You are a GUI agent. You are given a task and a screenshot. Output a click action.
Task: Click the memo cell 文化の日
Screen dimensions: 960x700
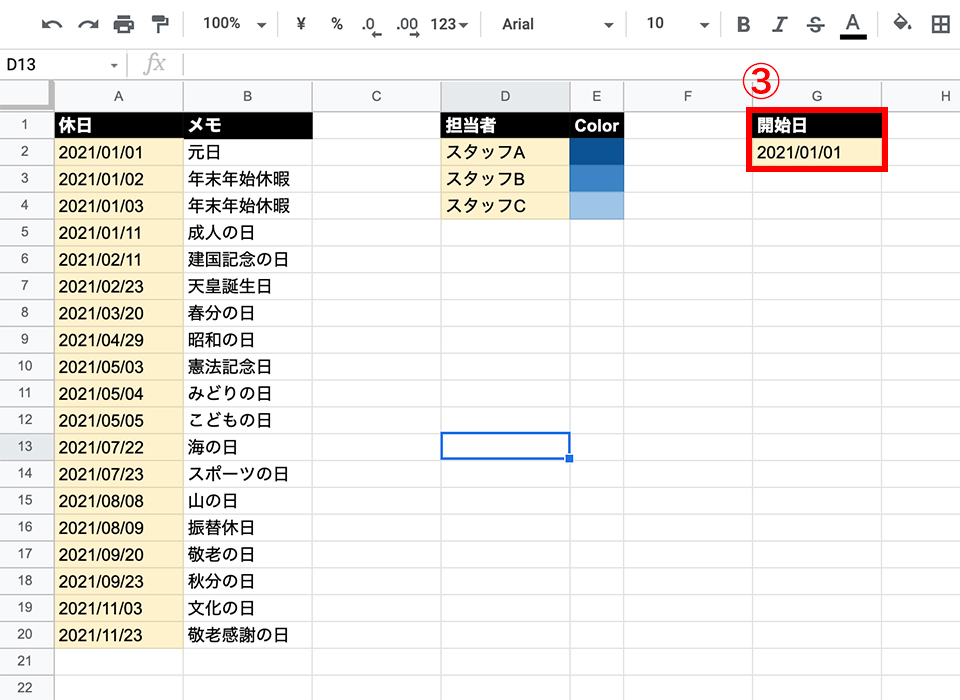click(x=248, y=608)
